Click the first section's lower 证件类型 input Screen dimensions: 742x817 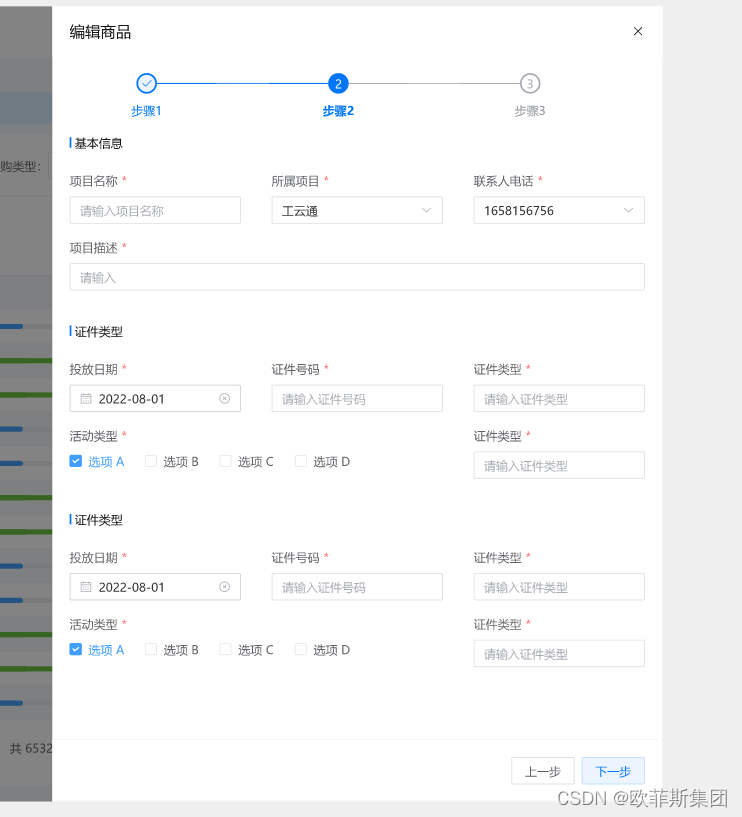point(559,465)
